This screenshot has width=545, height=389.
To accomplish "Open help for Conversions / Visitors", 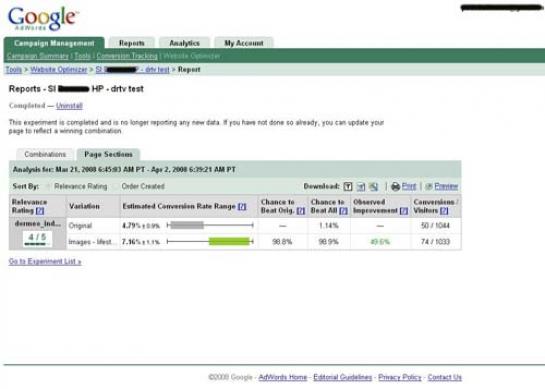I will click(444, 211).
